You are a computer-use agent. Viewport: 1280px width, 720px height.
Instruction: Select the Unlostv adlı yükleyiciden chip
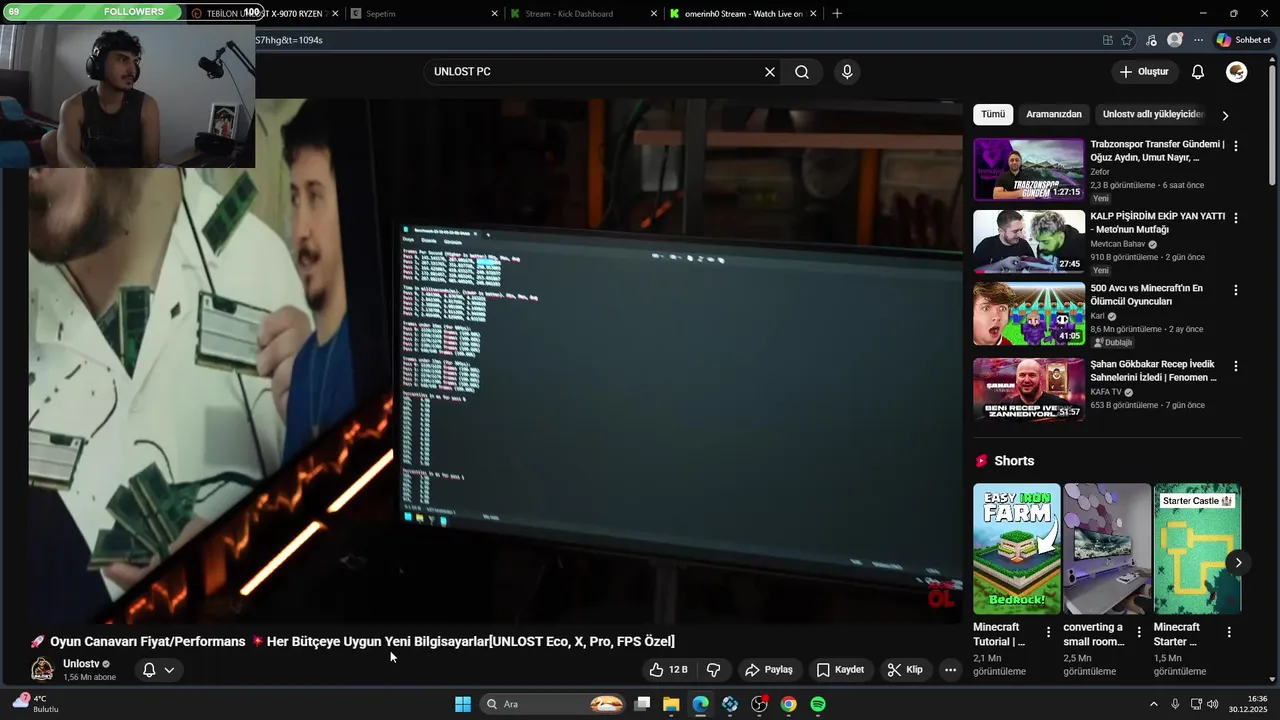tap(1153, 114)
